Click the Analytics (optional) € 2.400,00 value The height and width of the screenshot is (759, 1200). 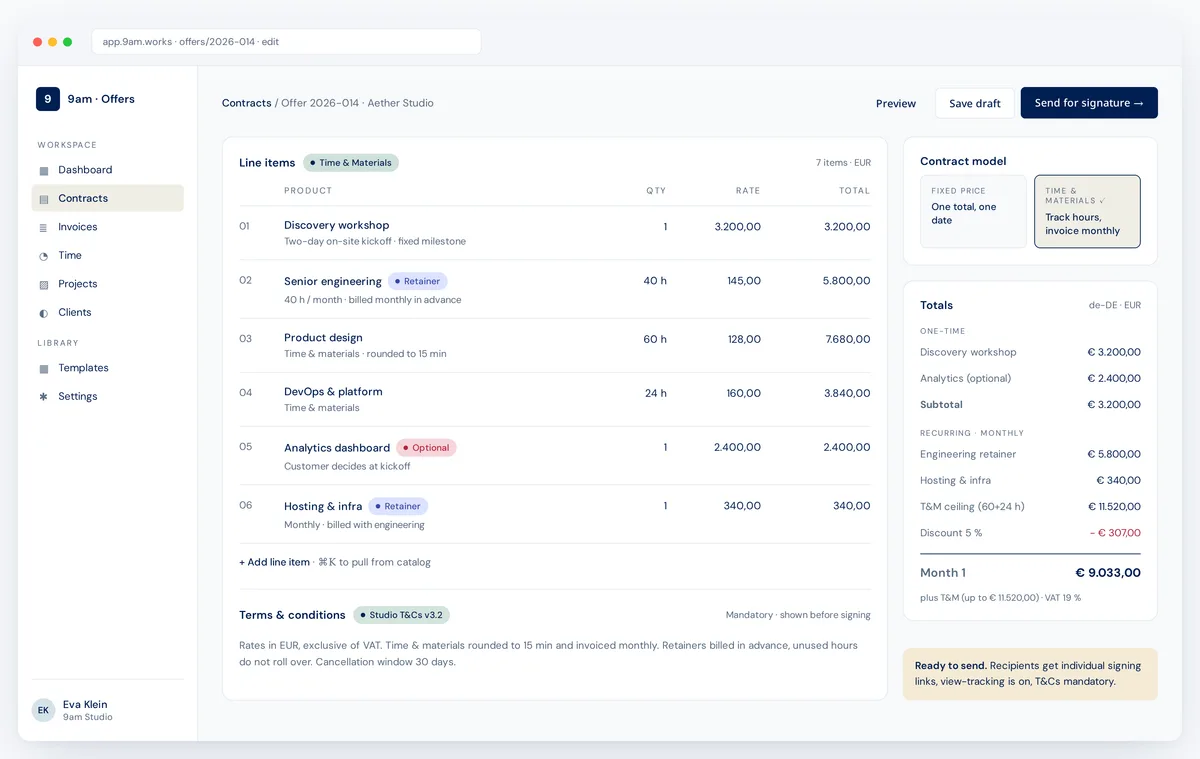[1114, 379]
